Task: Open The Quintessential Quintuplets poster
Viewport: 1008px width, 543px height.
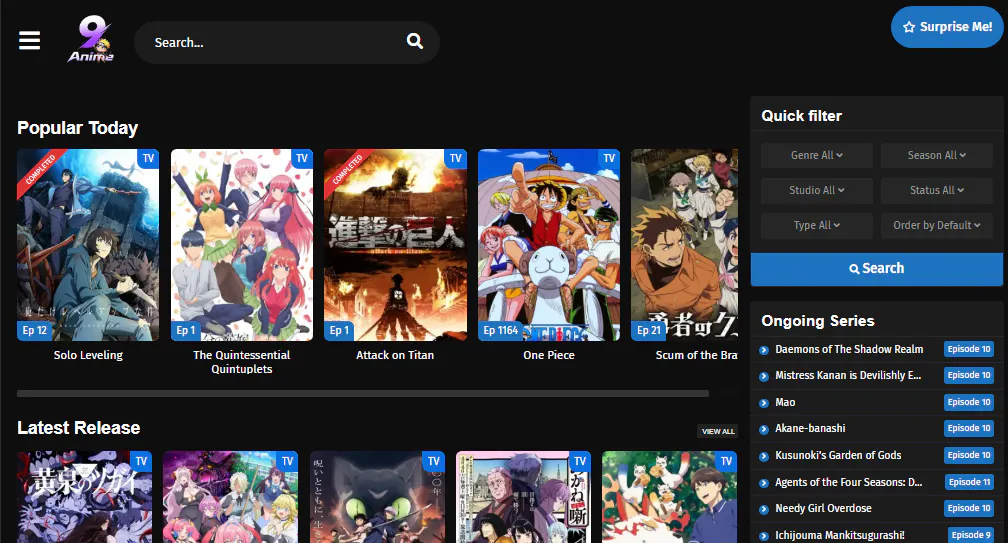Action: click(x=242, y=245)
